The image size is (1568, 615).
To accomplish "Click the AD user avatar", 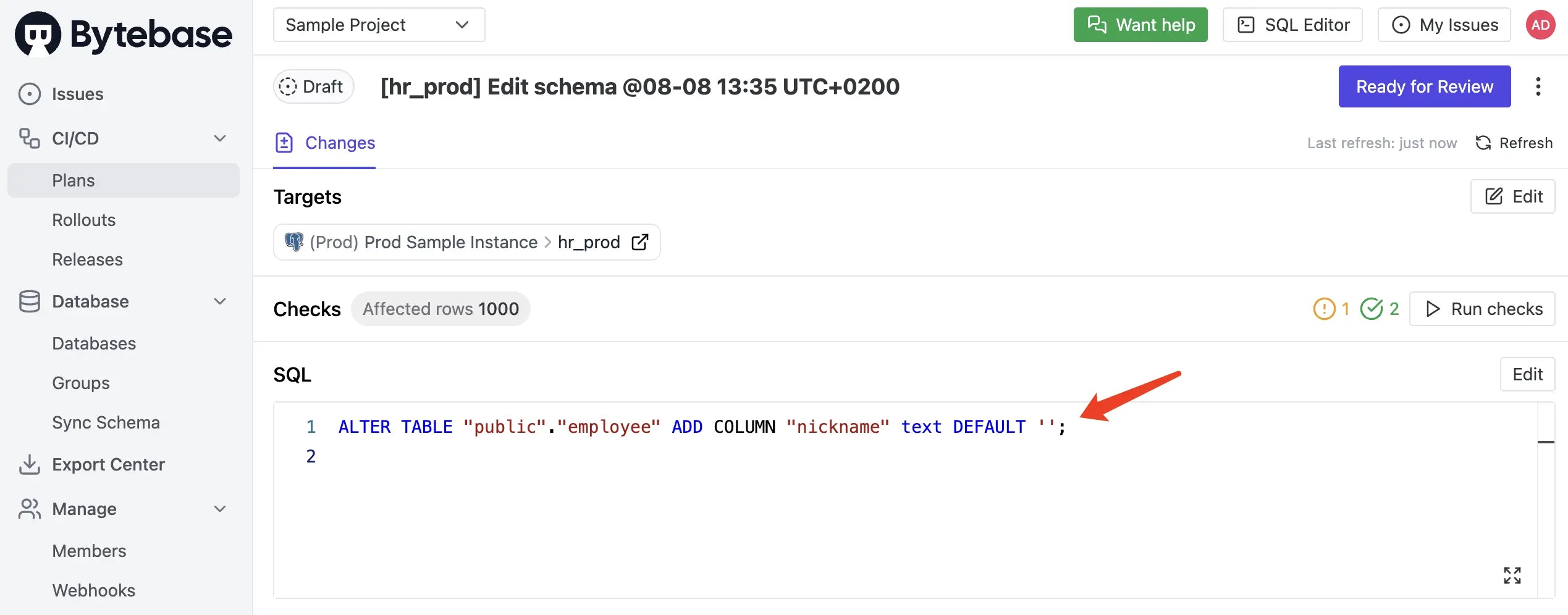I will [1540, 25].
